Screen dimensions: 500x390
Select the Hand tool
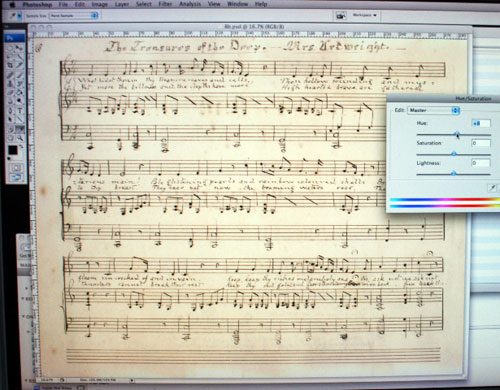pyautogui.click(x=10, y=137)
